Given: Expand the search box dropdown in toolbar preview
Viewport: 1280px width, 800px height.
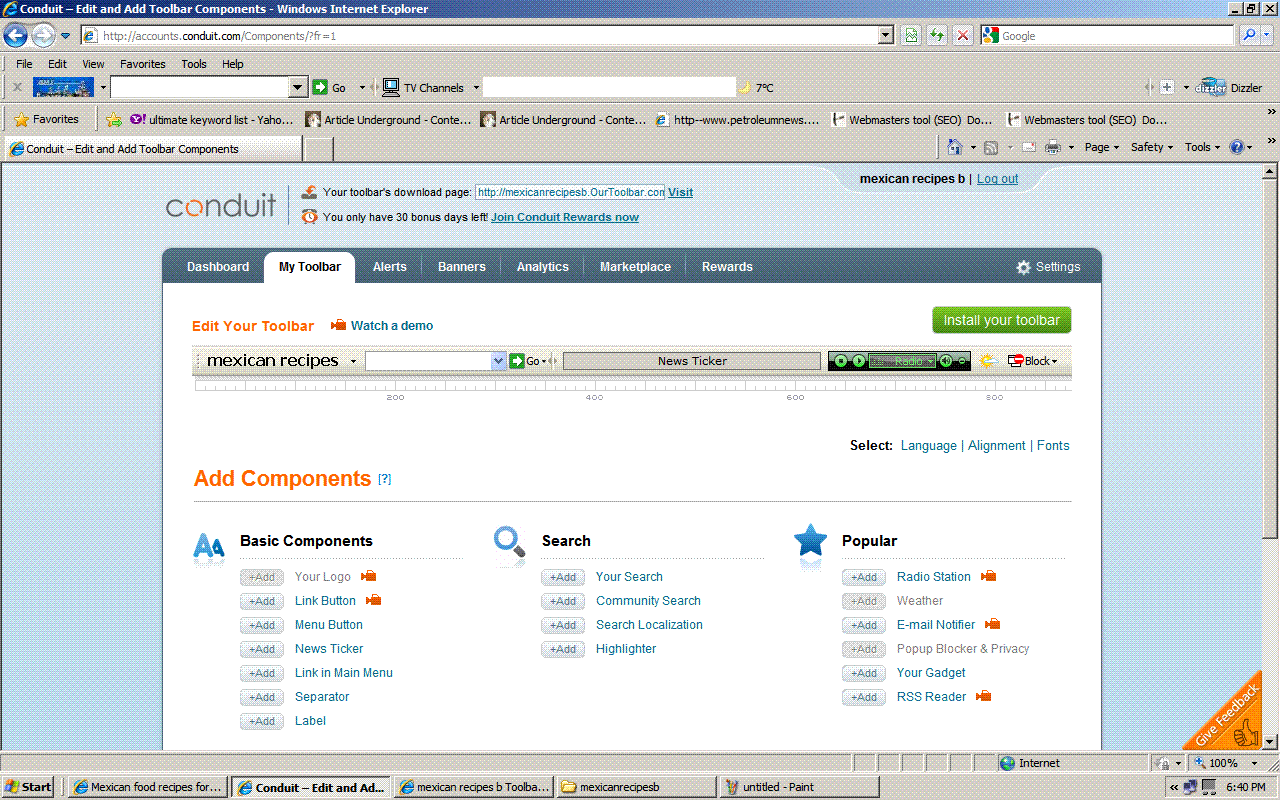Looking at the screenshot, I should (x=499, y=361).
